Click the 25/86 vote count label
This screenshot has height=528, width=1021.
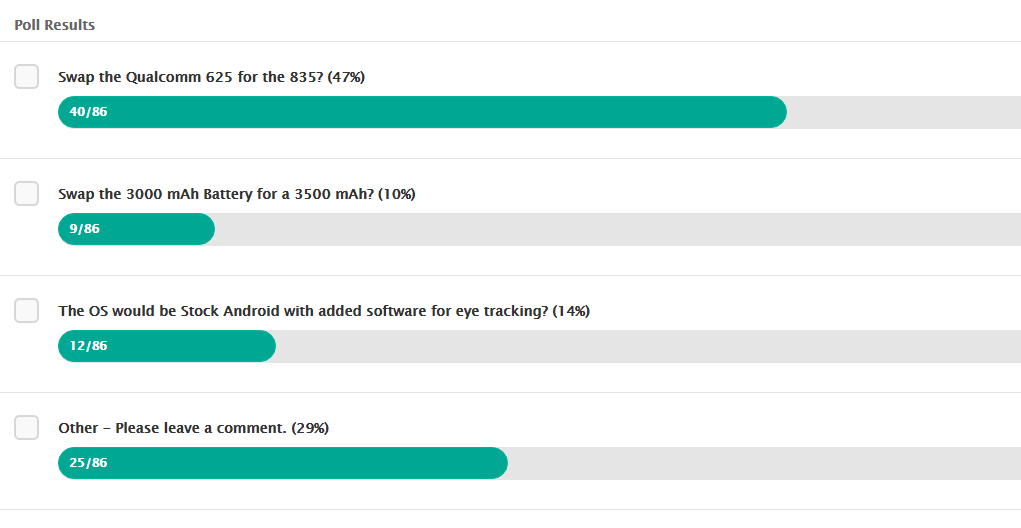click(89, 463)
